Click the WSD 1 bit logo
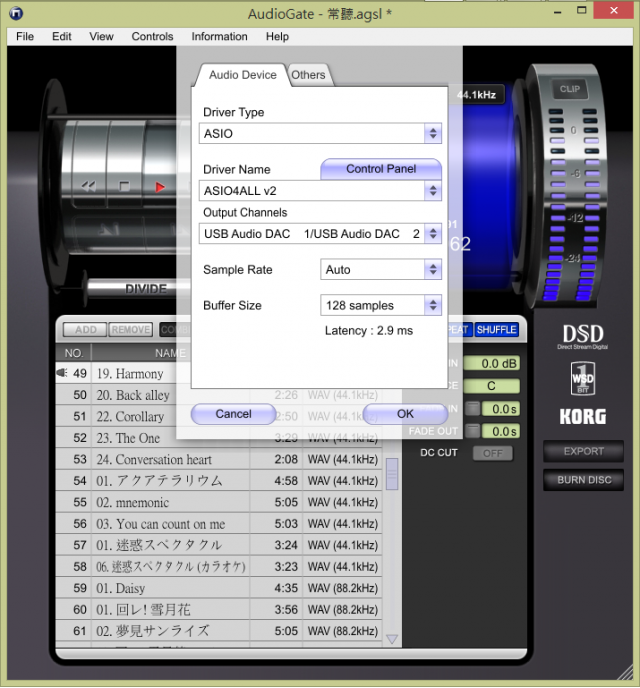This screenshot has width=640, height=688. (583, 379)
